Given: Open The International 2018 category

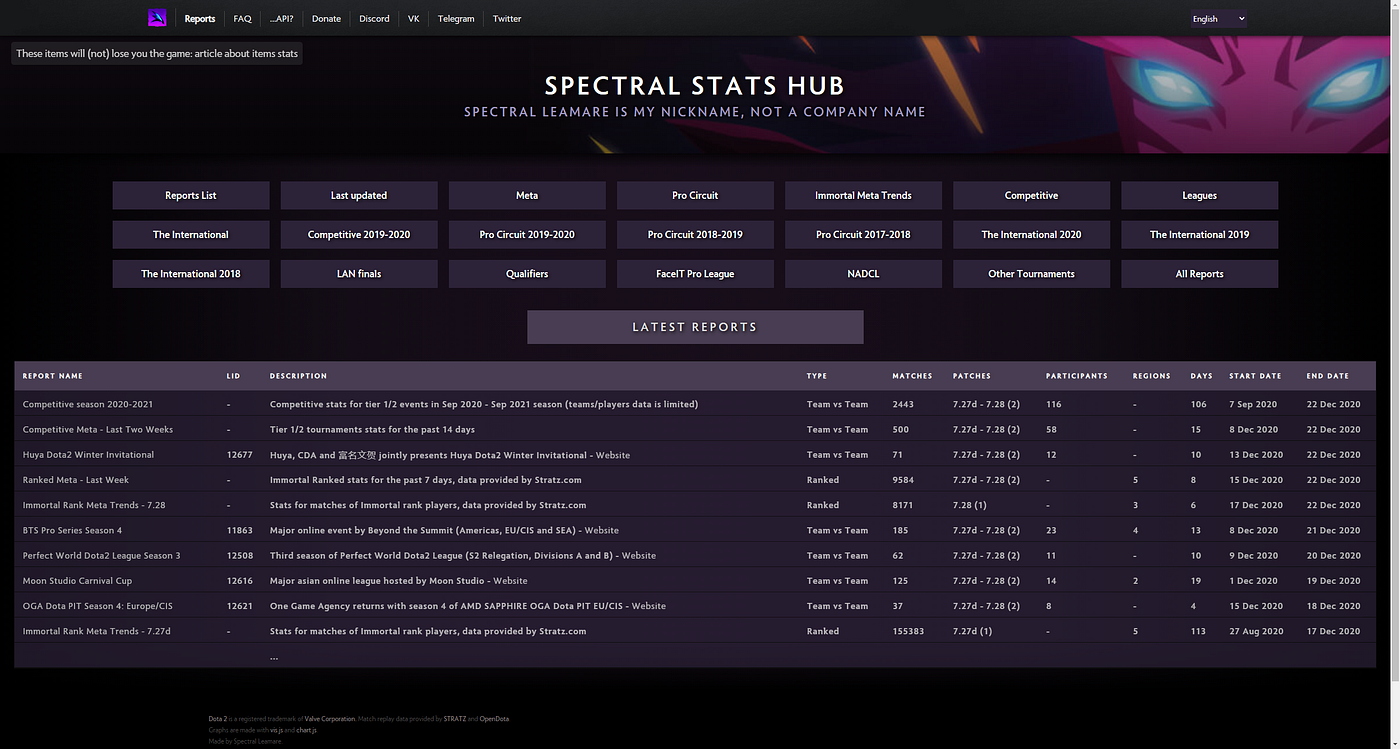Looking at the screenshot, I should tap(191, 273).
